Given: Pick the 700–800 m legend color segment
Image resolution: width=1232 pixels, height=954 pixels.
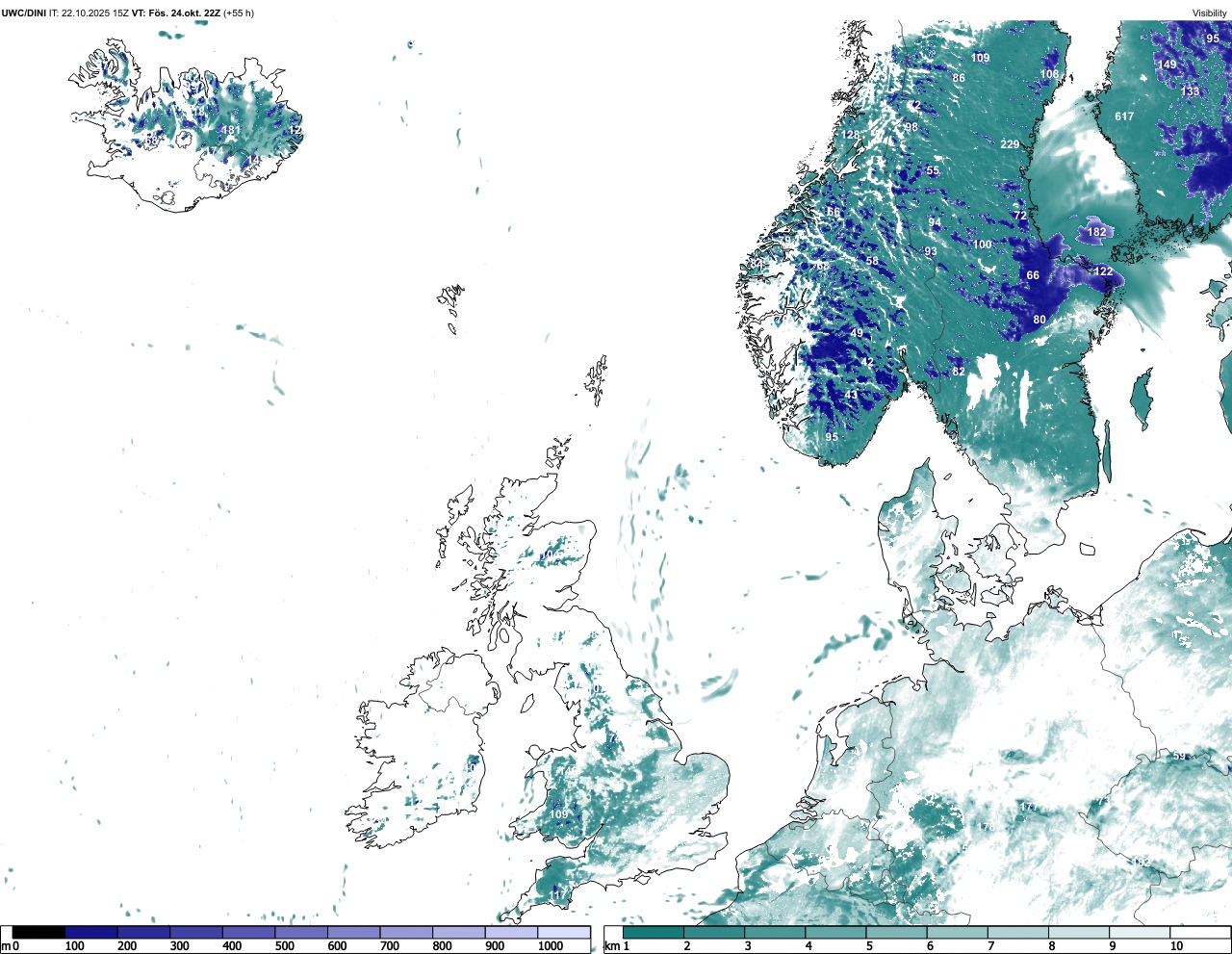Looking at the screenshot, I should [406, 933].
